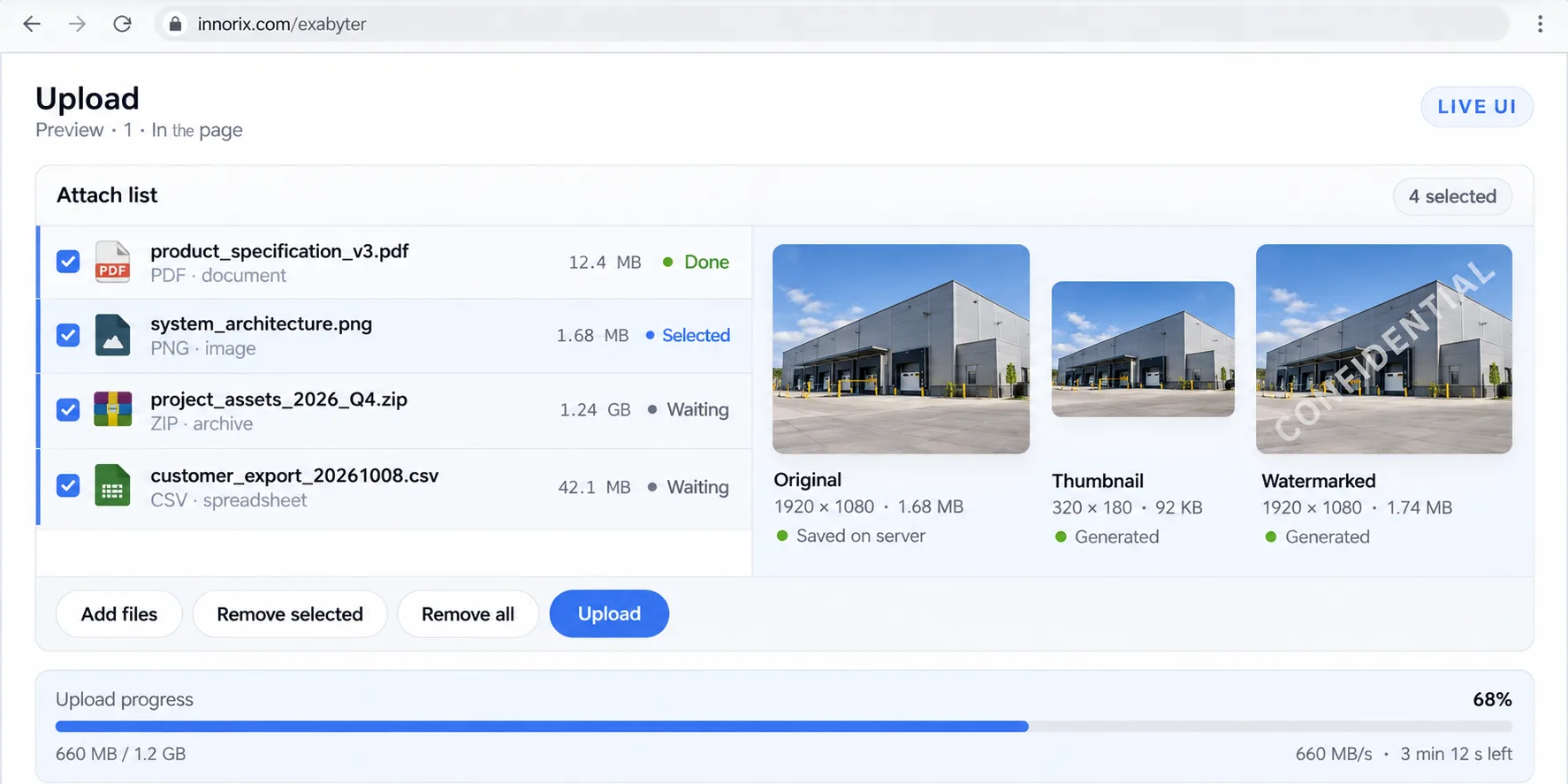
Task: Open the Thumbnail image preview
Action: [1143, 348]
